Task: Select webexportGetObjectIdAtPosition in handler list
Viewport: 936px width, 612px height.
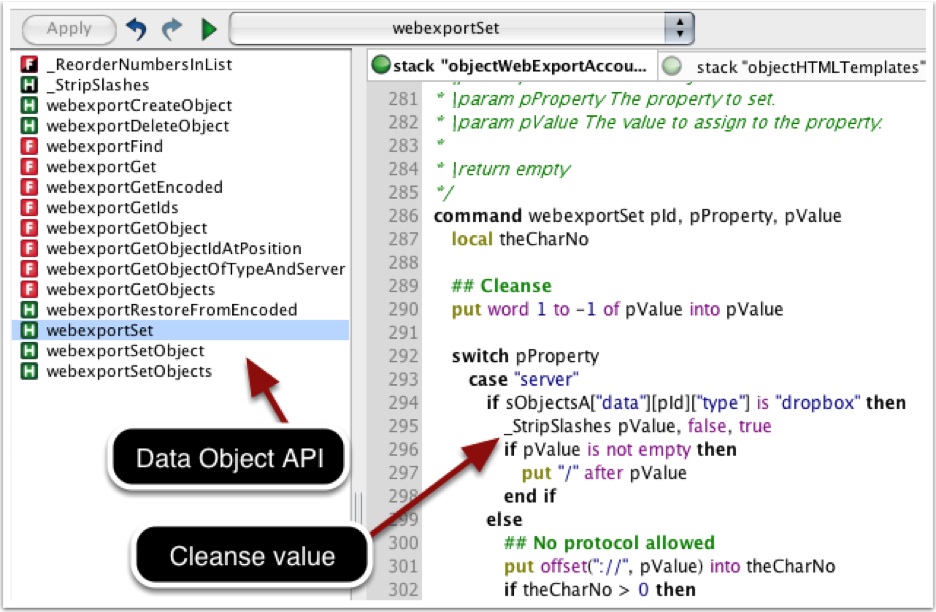Action: point(174,248)
